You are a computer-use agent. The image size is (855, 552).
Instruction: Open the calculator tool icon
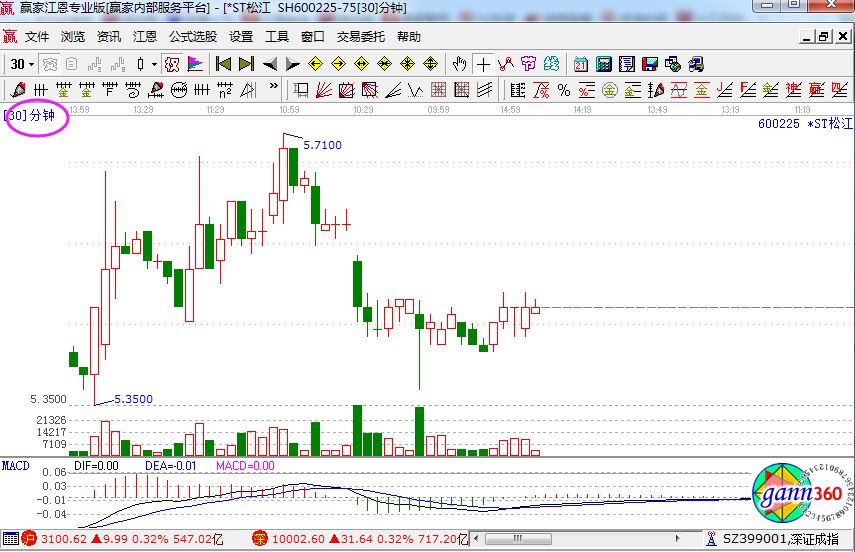point(604,64)
